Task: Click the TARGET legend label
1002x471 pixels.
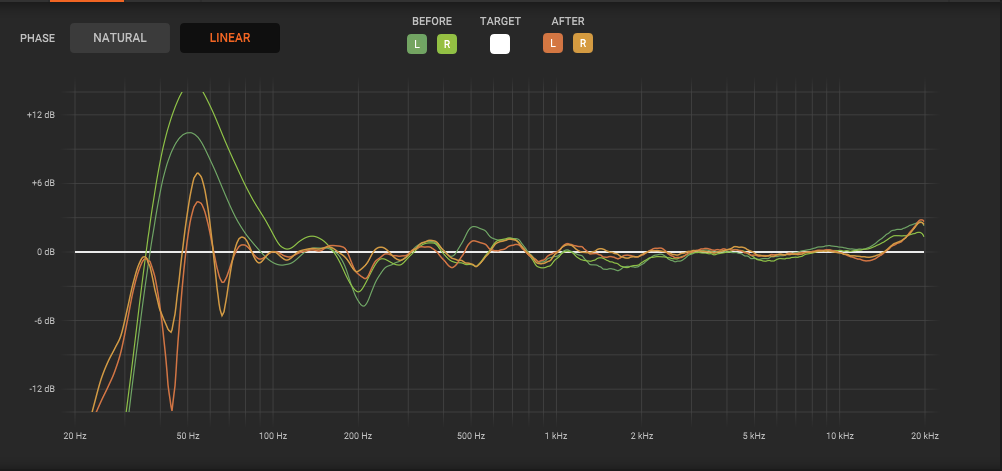Action: [500, 21]
